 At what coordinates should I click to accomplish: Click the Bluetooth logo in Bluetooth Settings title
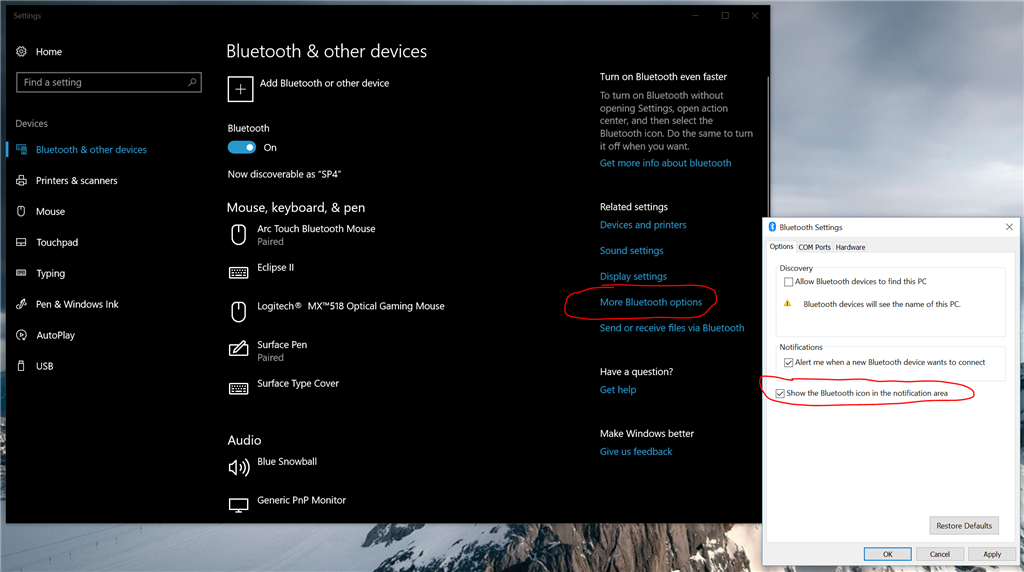(x=772, y=227)
